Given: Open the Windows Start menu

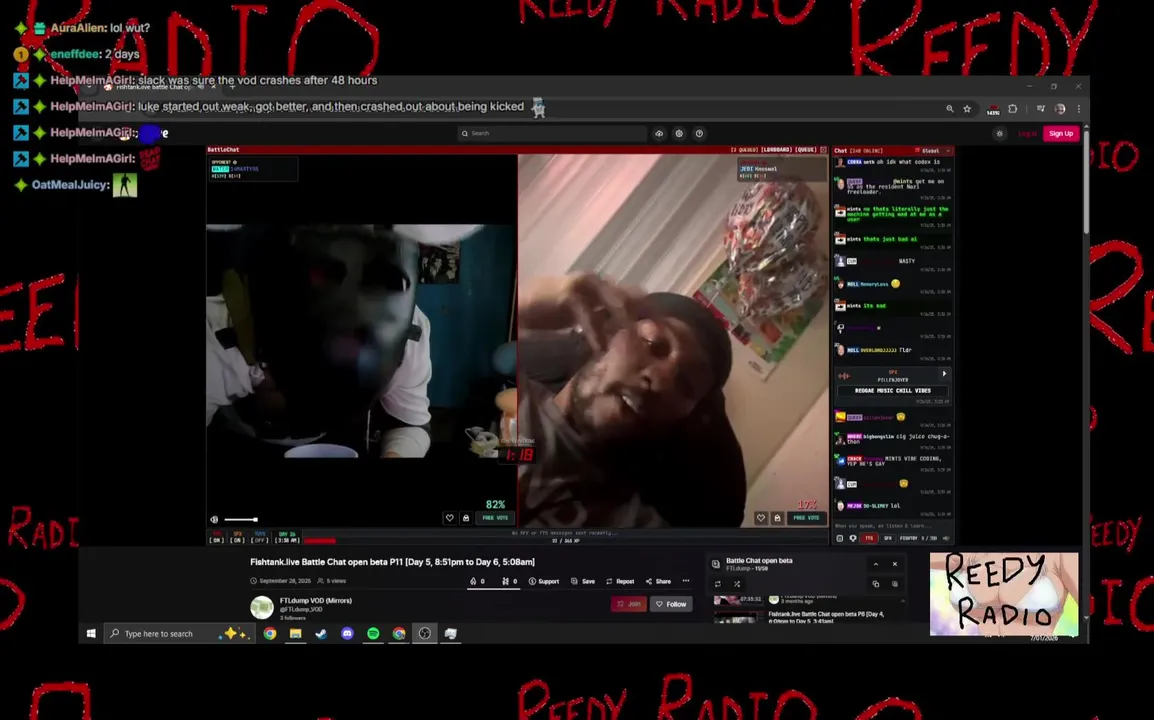Looking at the screenshot, I should pos(91,633).
